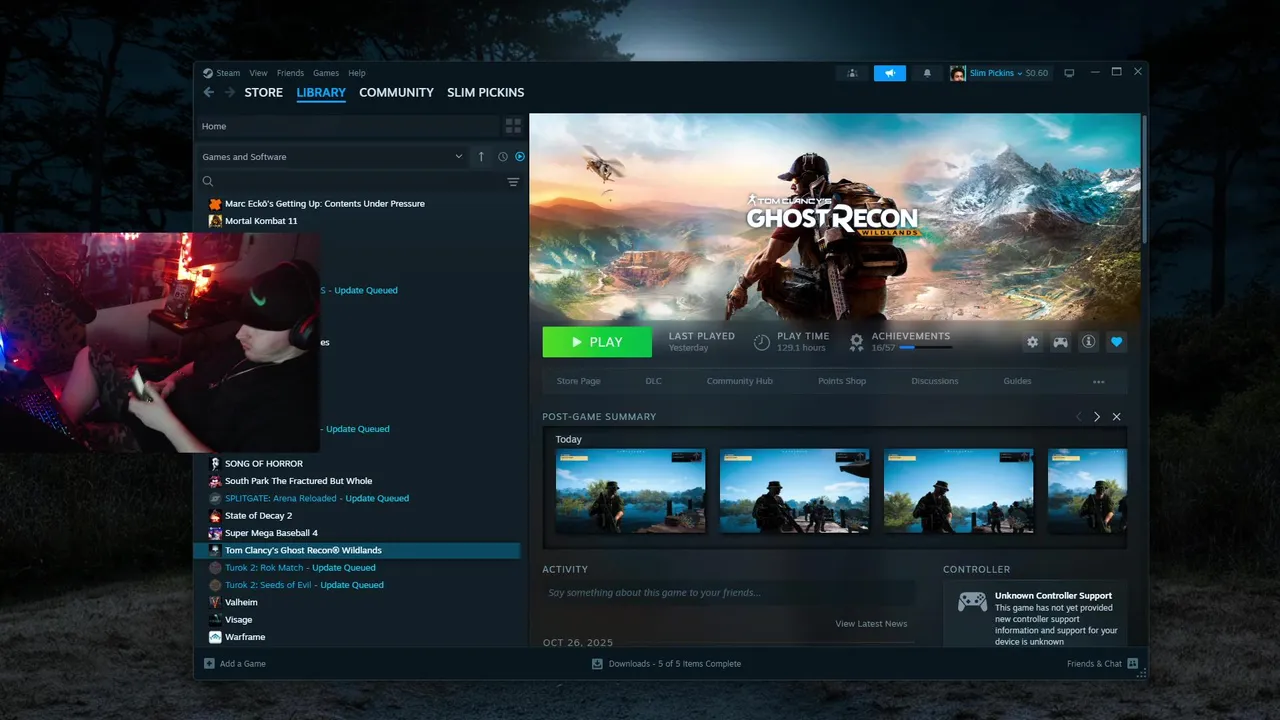
Task: Click the library search magnifier icon
Action: coord(208,181)
